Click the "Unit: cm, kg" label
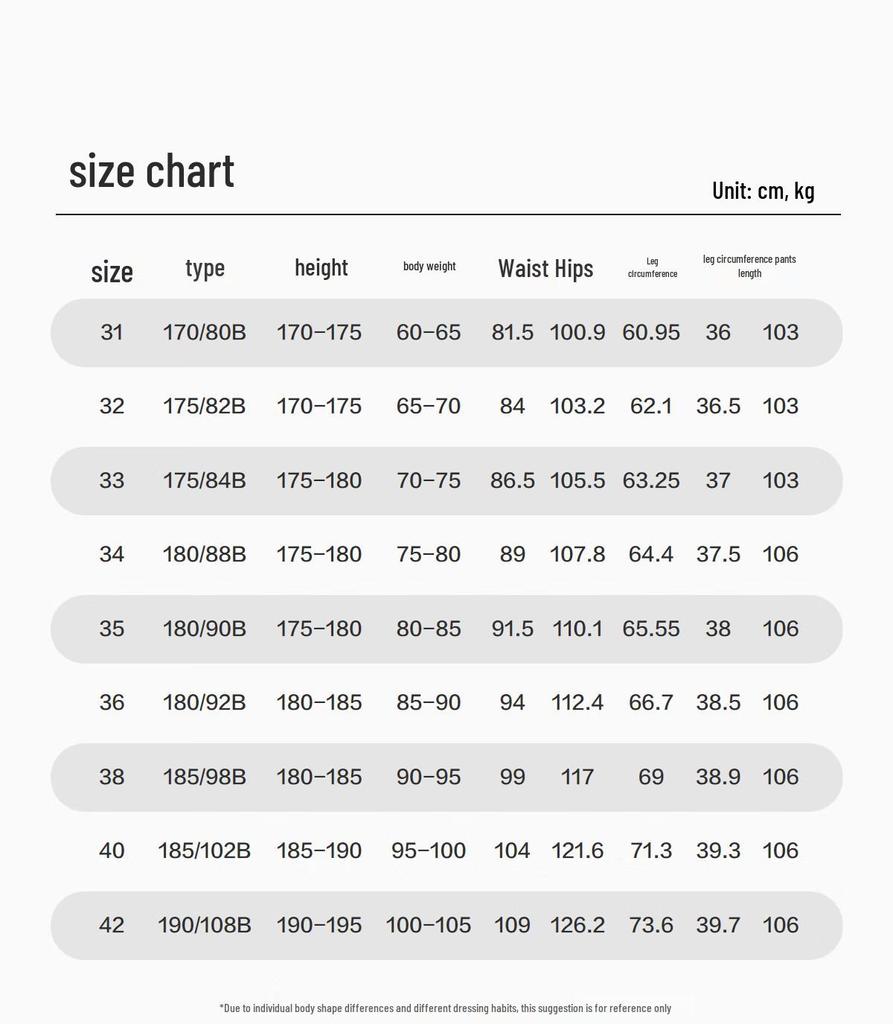 [x=763, y=190]
